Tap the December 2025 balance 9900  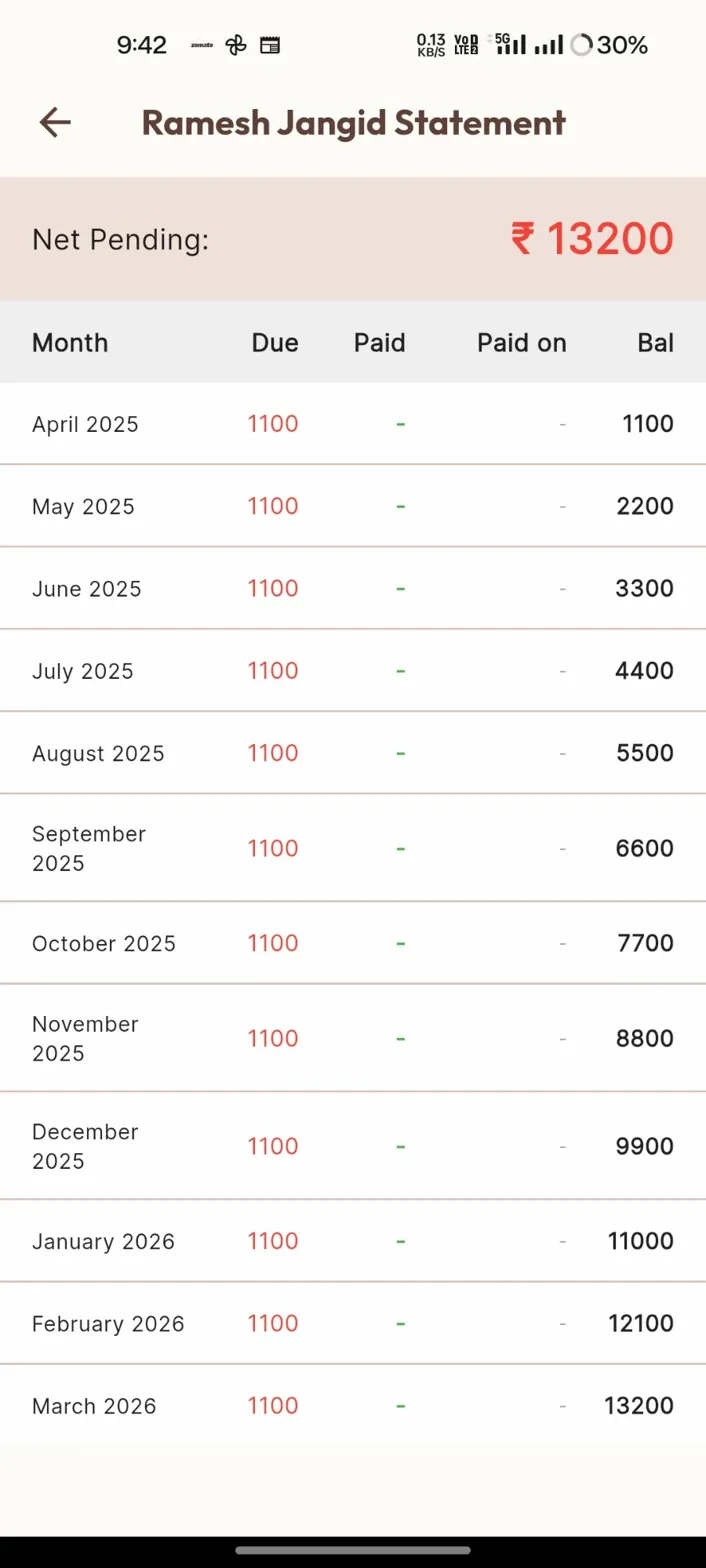tap(645, 1146)
